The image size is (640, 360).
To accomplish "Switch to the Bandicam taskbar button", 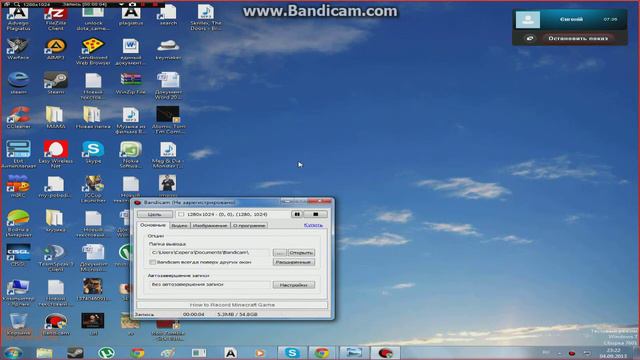I will (385, 353).
